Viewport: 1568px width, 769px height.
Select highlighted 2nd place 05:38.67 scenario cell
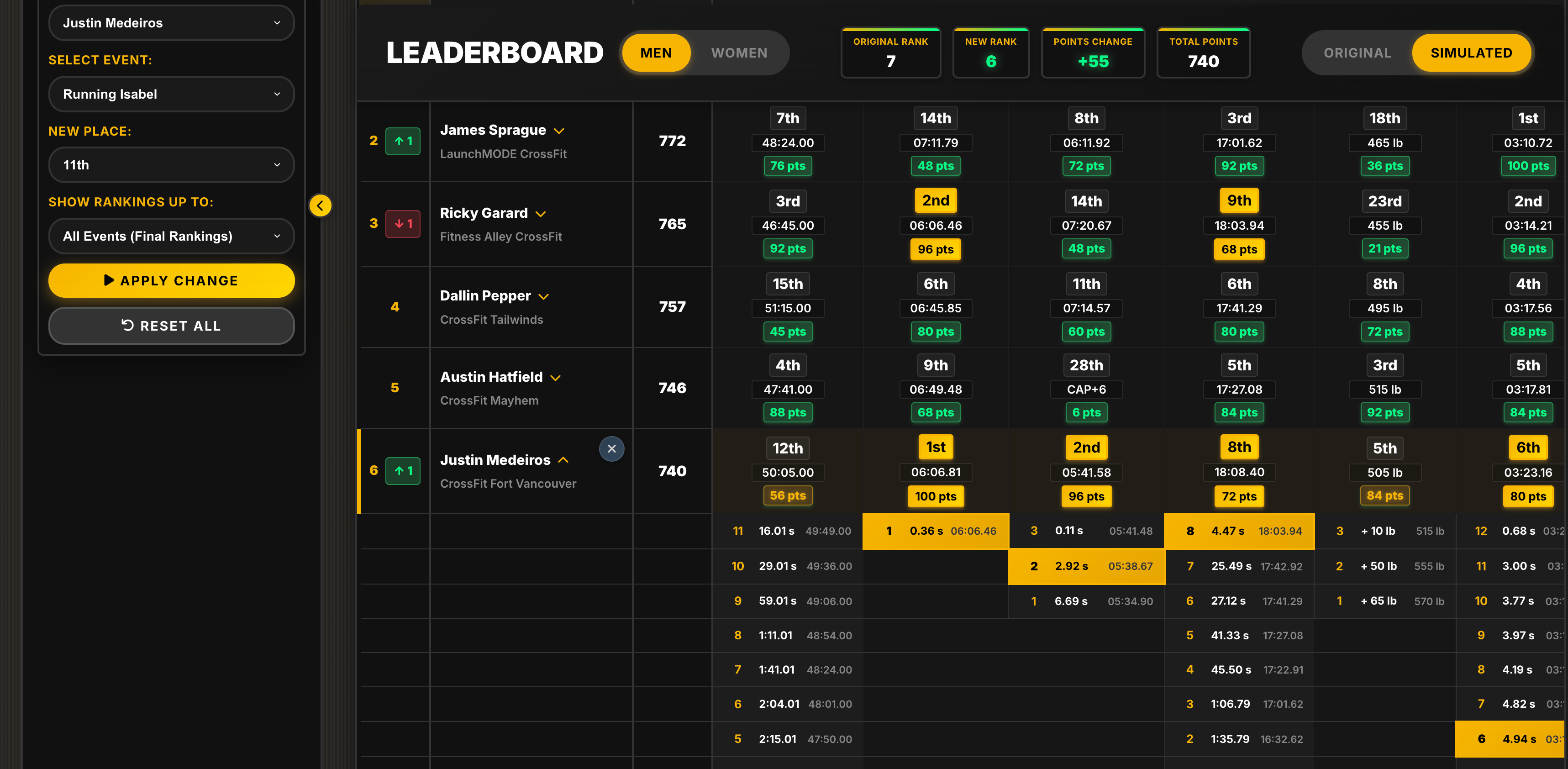(1086, 566)
